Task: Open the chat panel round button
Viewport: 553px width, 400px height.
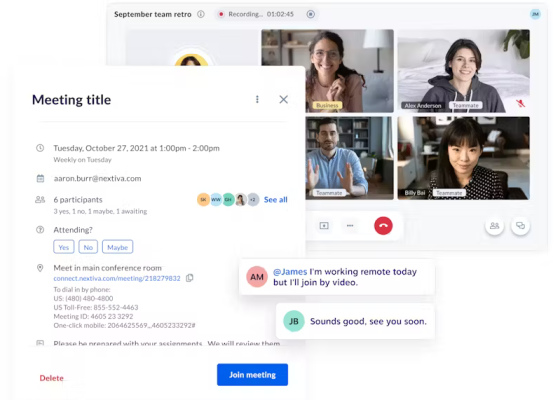Action: [x=520, y=226]
